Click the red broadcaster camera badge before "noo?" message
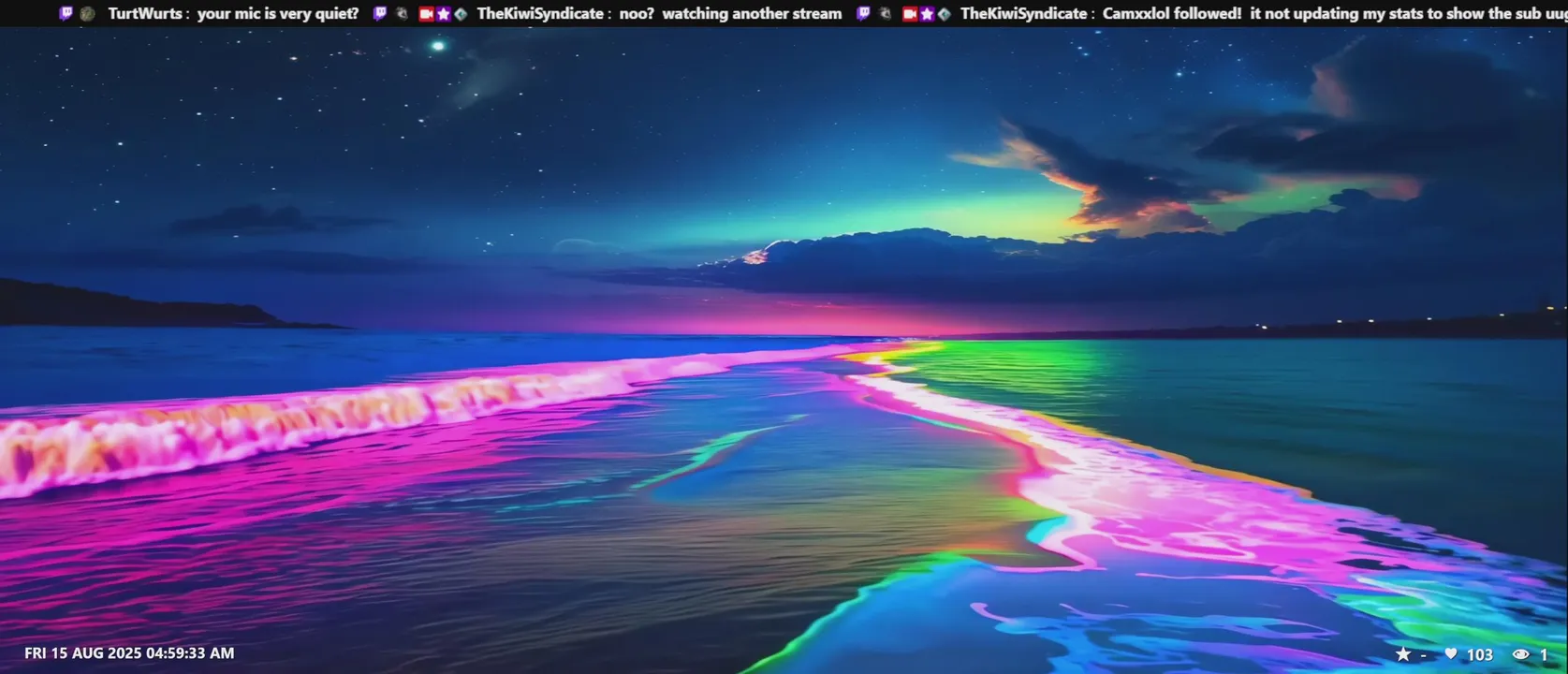1568x674 pixels. click(426, 14)
